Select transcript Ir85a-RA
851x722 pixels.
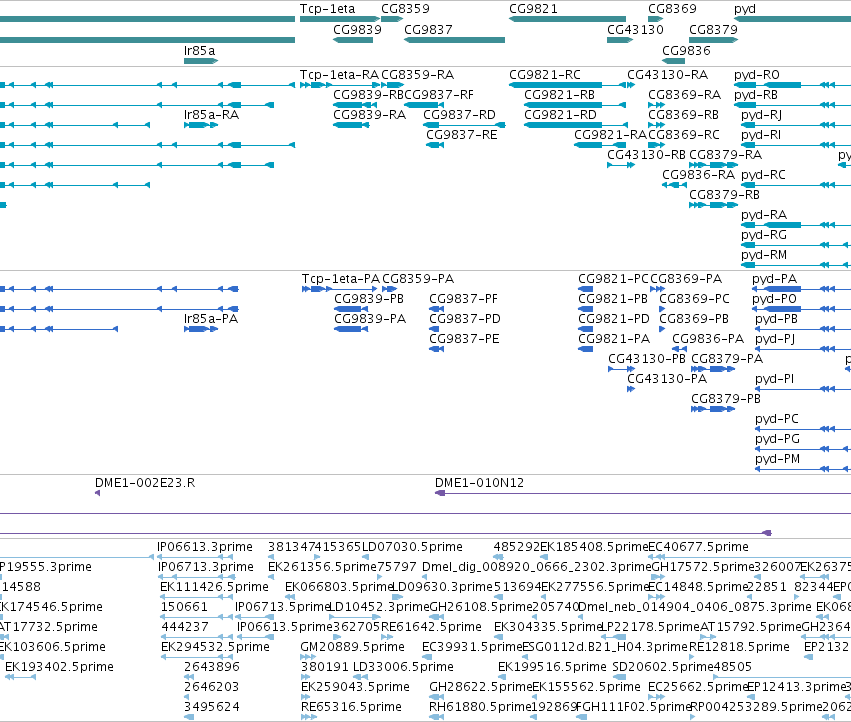(x=211, y=115)
